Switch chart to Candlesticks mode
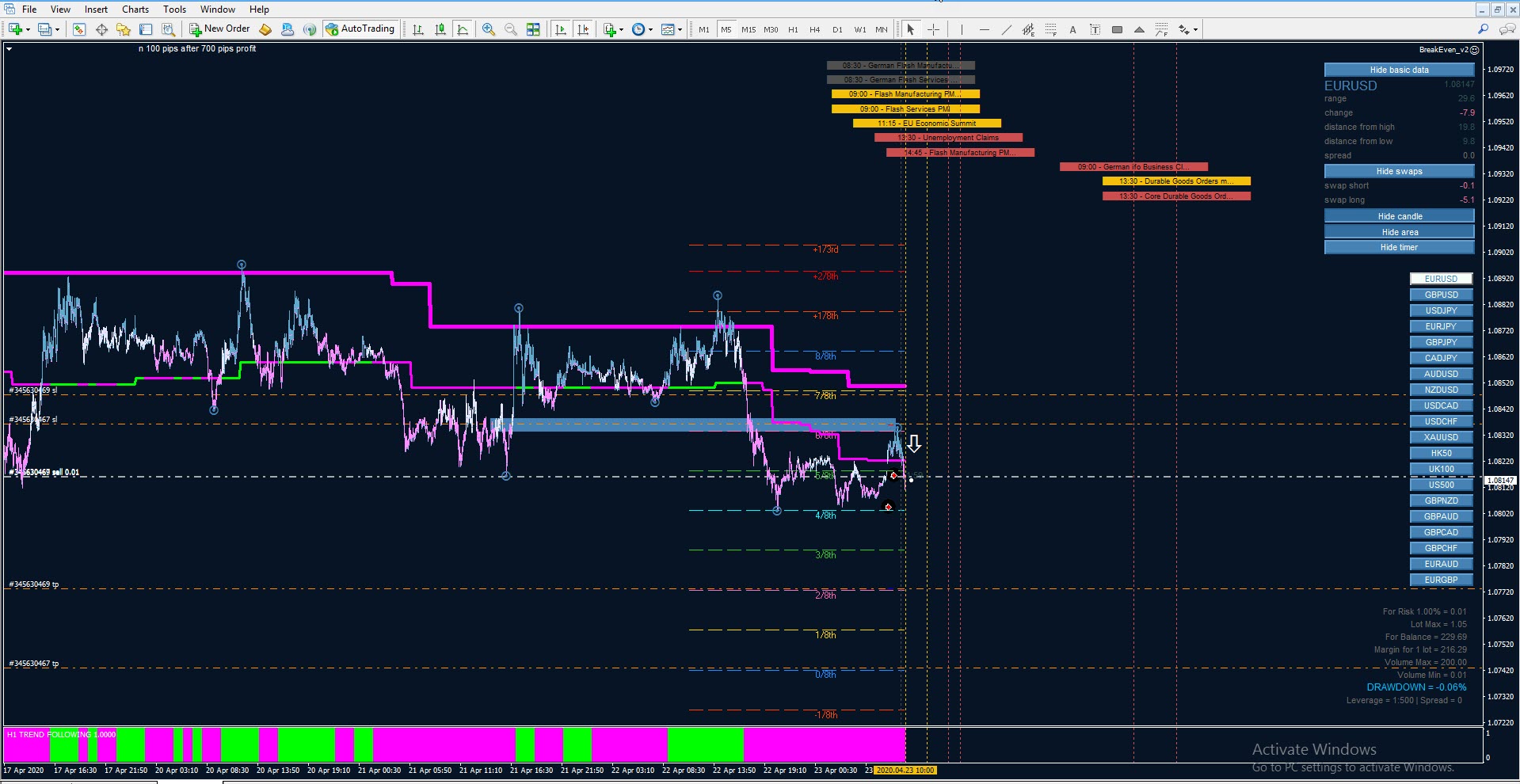The image size is (1520, 784). tap(440, 29)
